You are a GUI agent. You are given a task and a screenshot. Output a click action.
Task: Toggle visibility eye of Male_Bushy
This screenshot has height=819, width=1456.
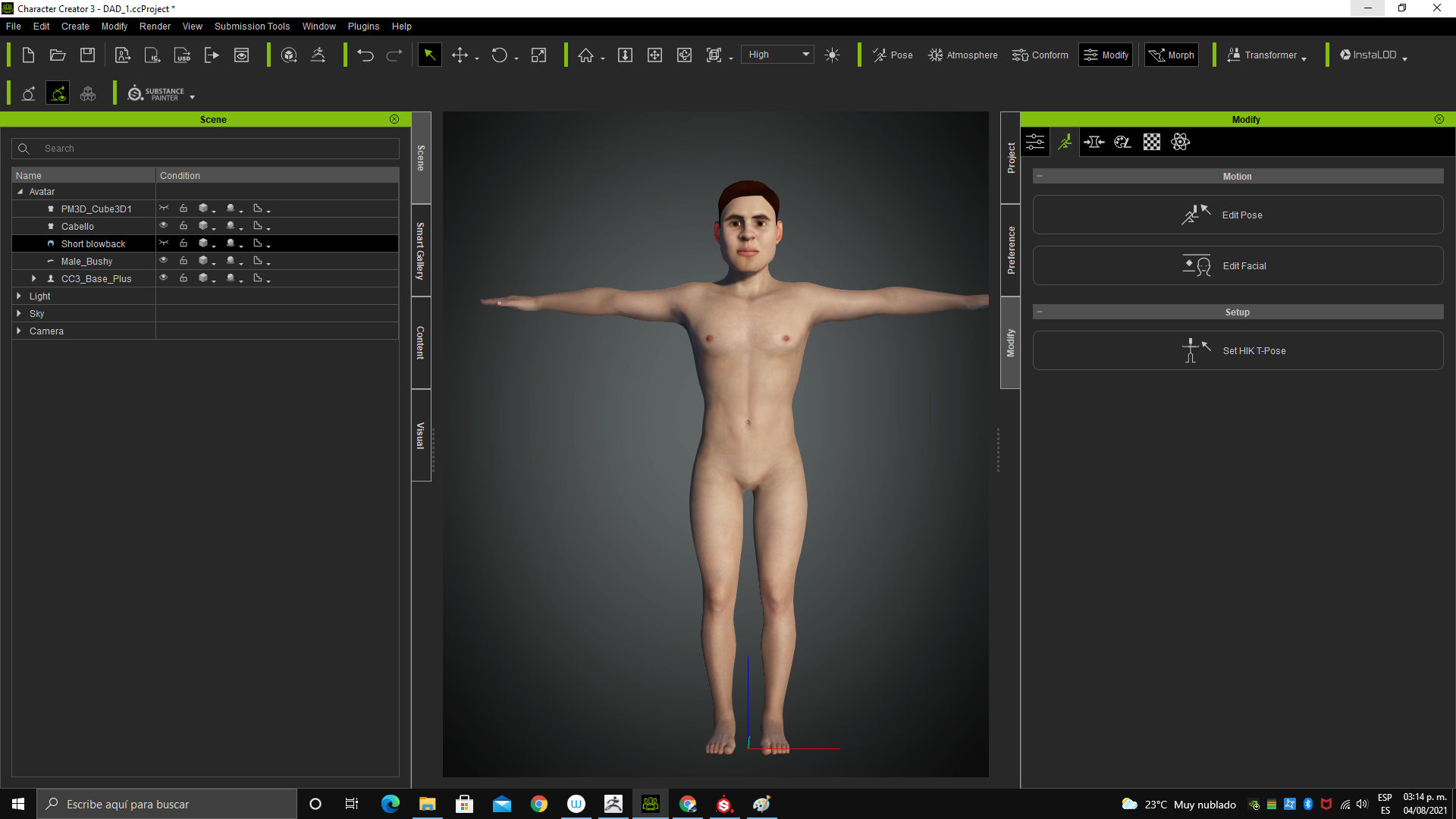click(163, 261)
